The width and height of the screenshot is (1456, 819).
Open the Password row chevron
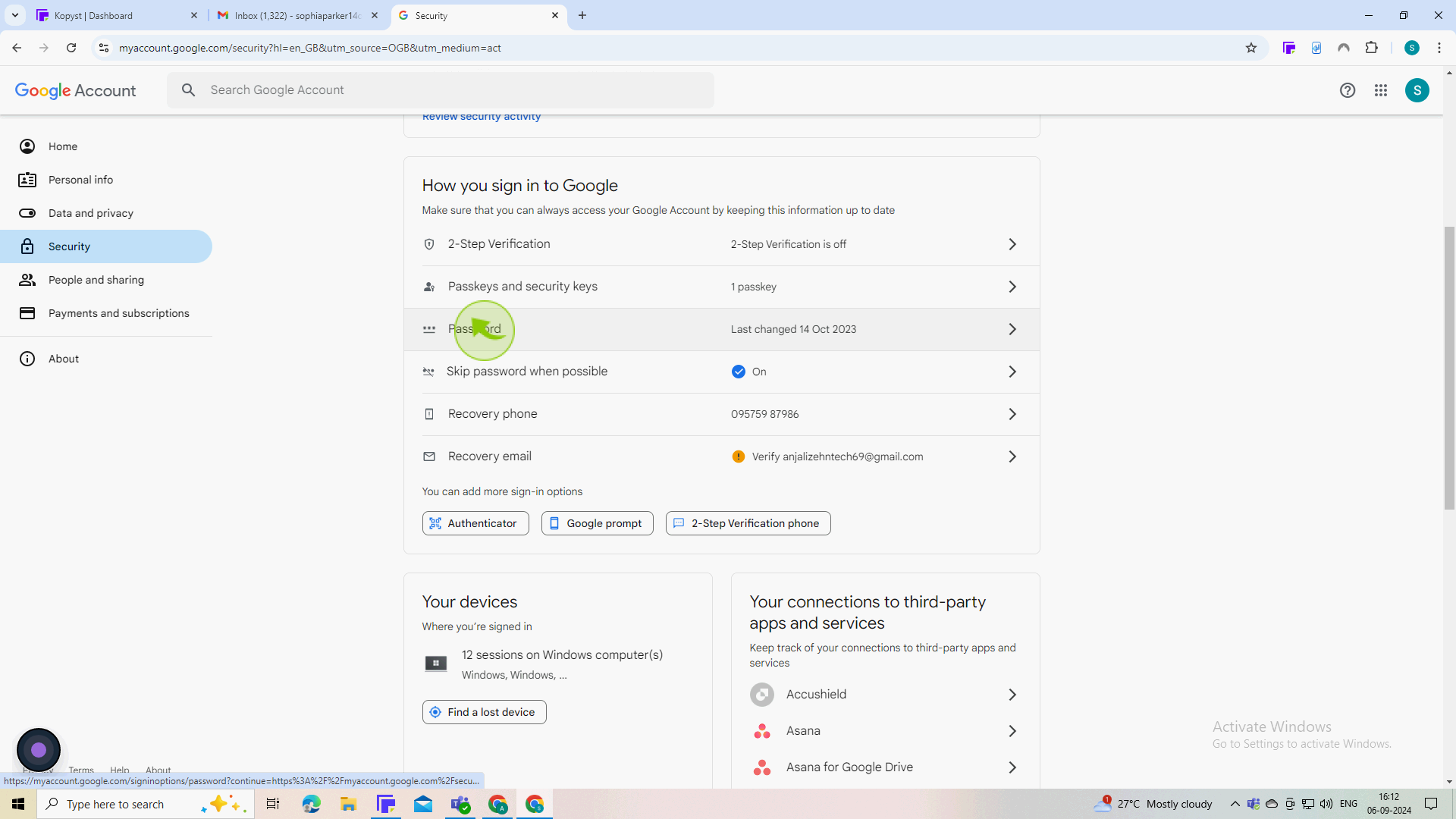(1012, 329)
